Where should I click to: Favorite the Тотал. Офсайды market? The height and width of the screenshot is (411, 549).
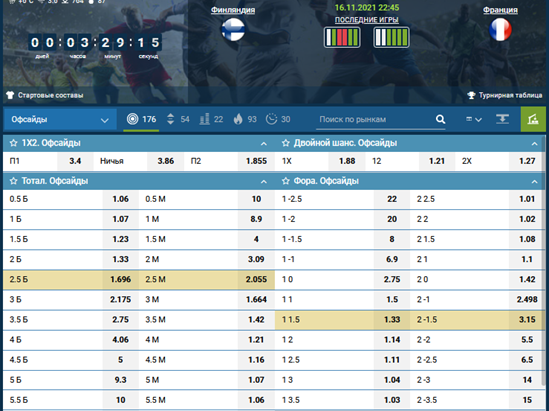pyautogui.click(x=13, y=181)
